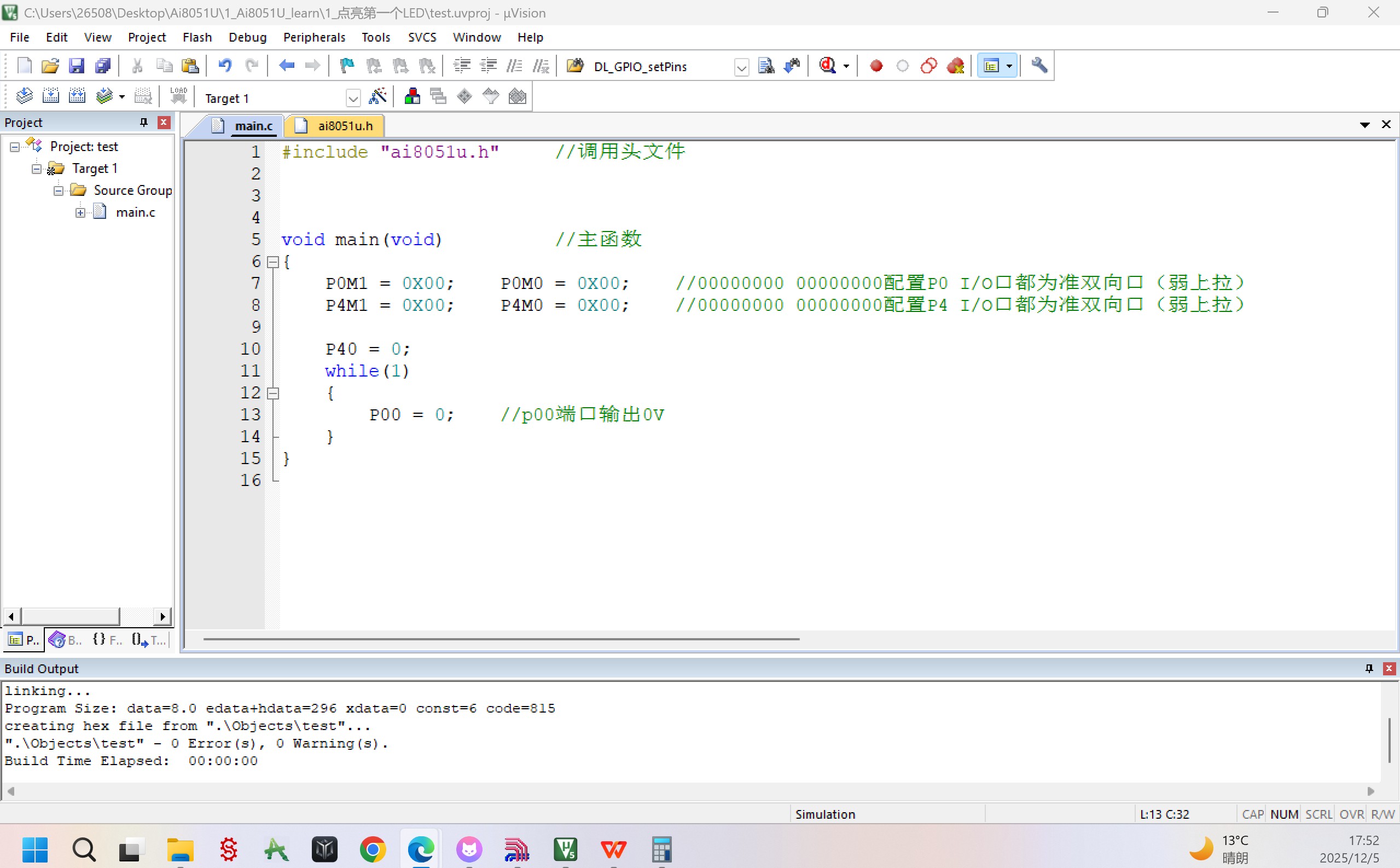Click Project panel horizontal scrollbar right arrow
Image resolution: width=1400 pixels, height=868 pixels.
(x=163, y=617)
